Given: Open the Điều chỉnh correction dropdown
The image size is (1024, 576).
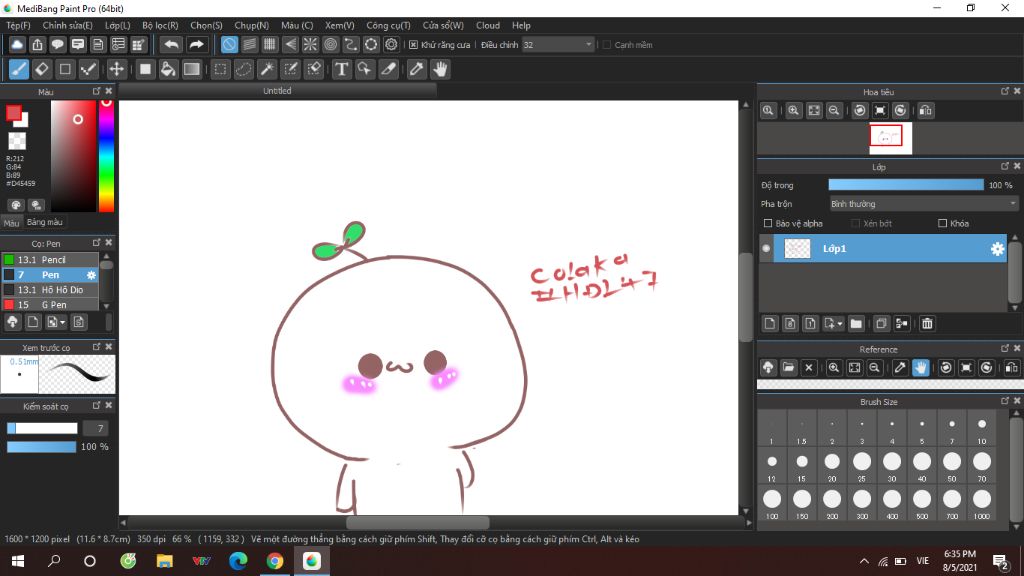Looking at the screenshot, I should (558, 44).
